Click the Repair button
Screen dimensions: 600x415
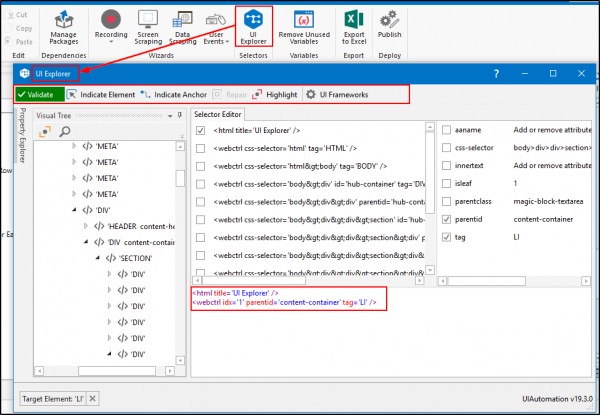(x=230, y=94)
